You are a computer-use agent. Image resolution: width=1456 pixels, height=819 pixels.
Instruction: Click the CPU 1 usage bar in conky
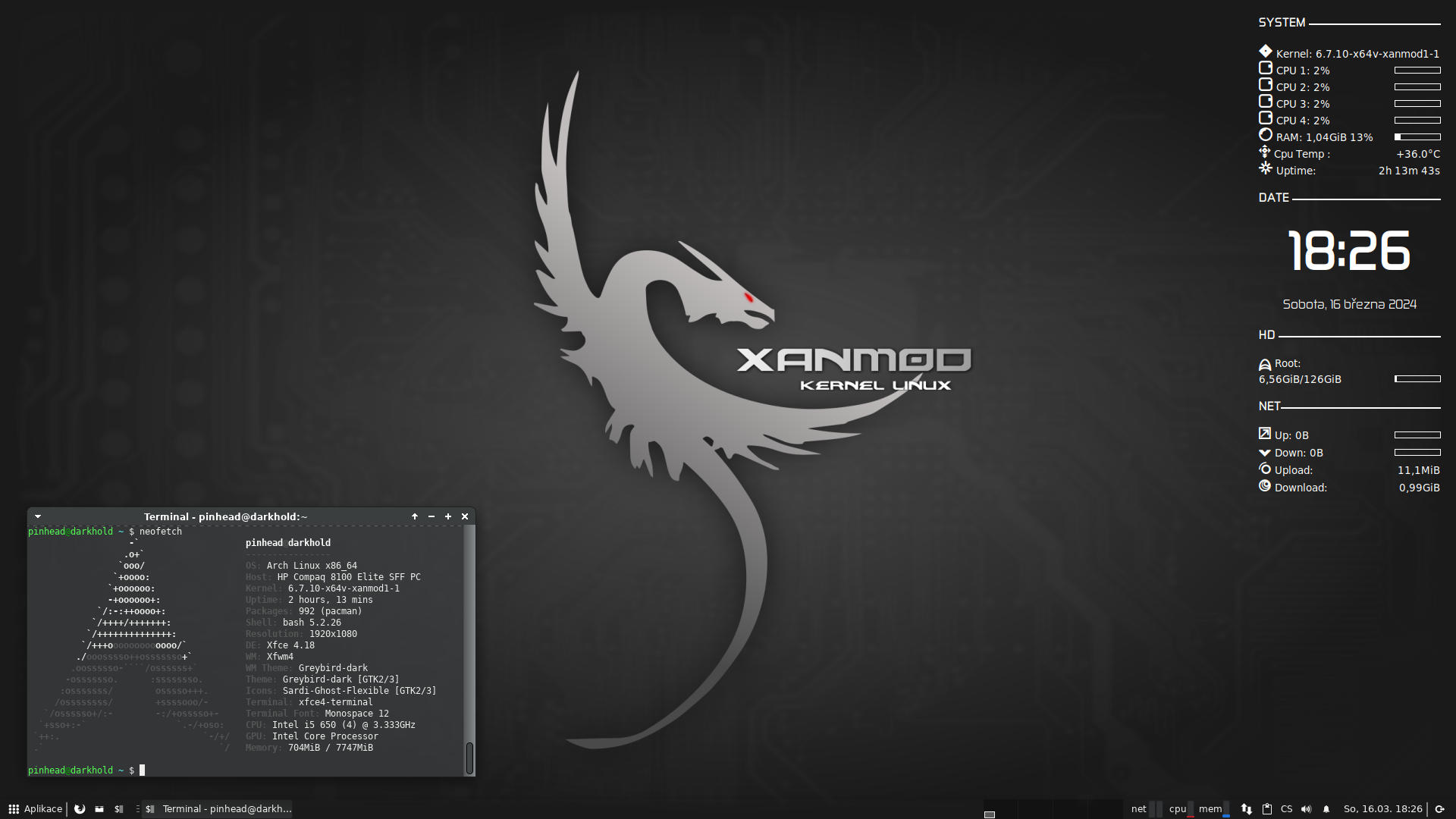(x=1417, y=71)
